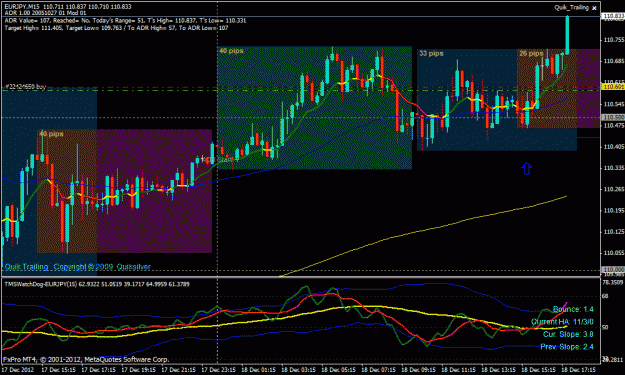Click the '18 Dec 15:15' time axis label

tap(539, 370)
